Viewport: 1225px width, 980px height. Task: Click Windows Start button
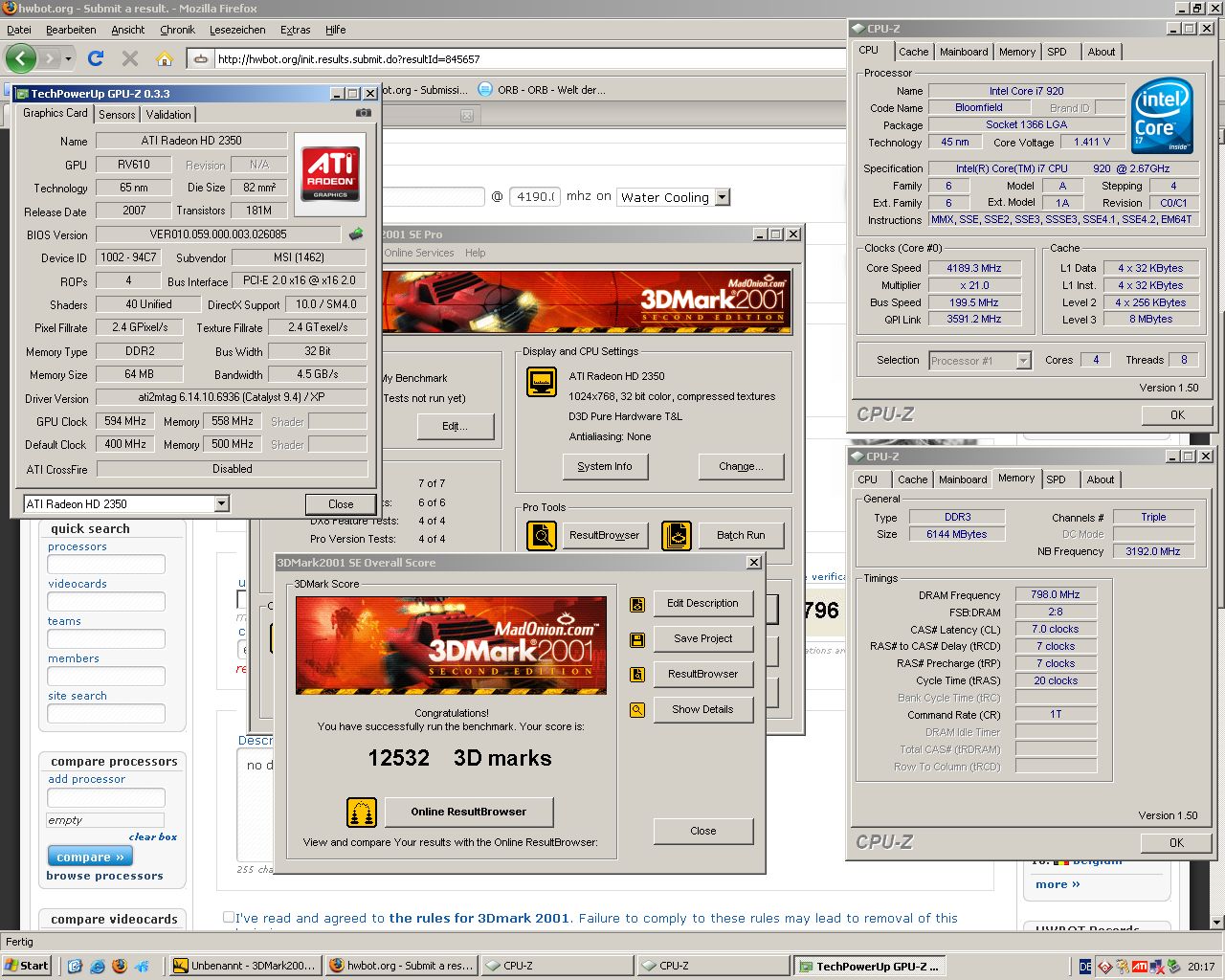26,966
